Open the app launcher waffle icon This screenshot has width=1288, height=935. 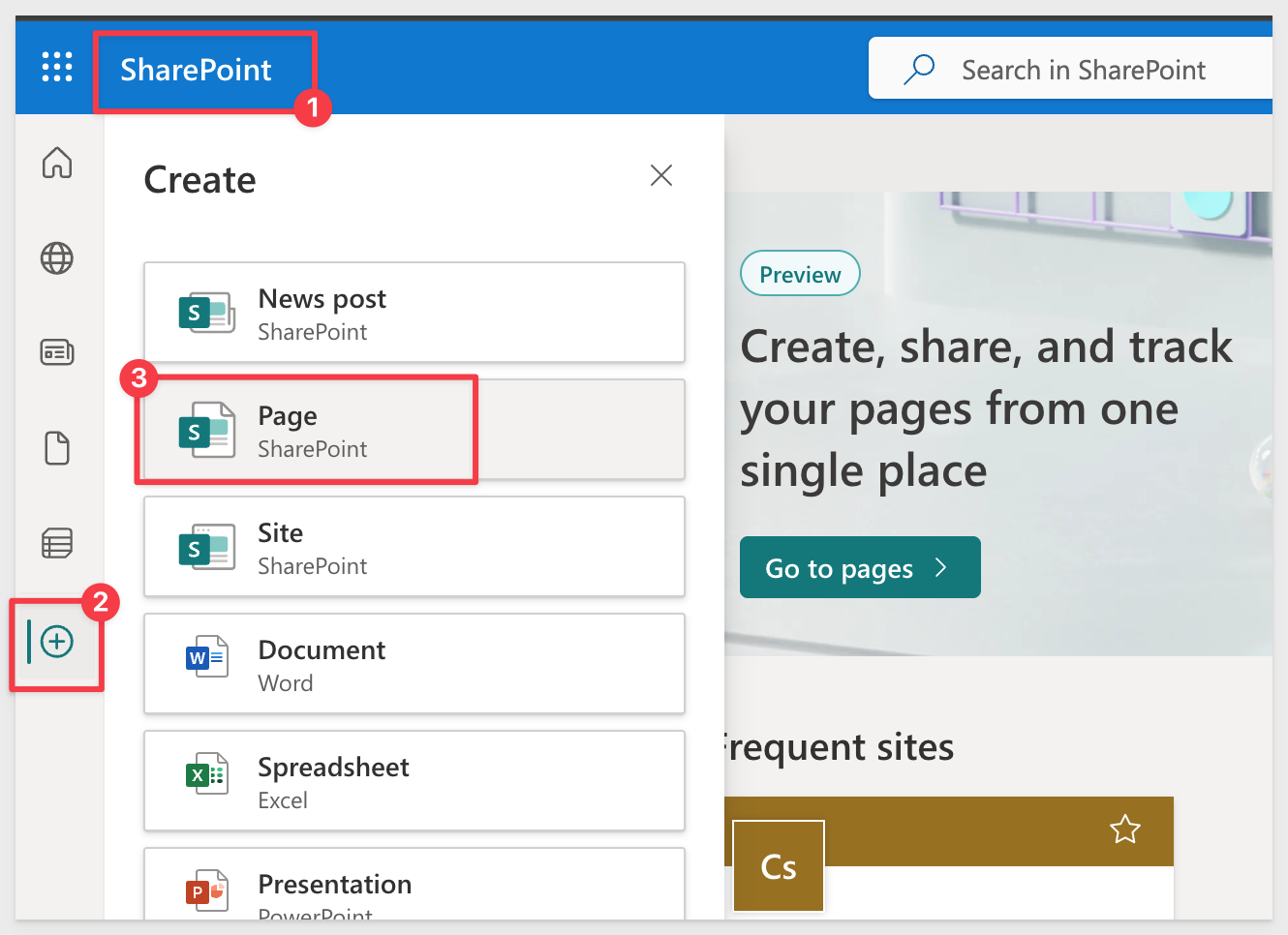(57, 67)
